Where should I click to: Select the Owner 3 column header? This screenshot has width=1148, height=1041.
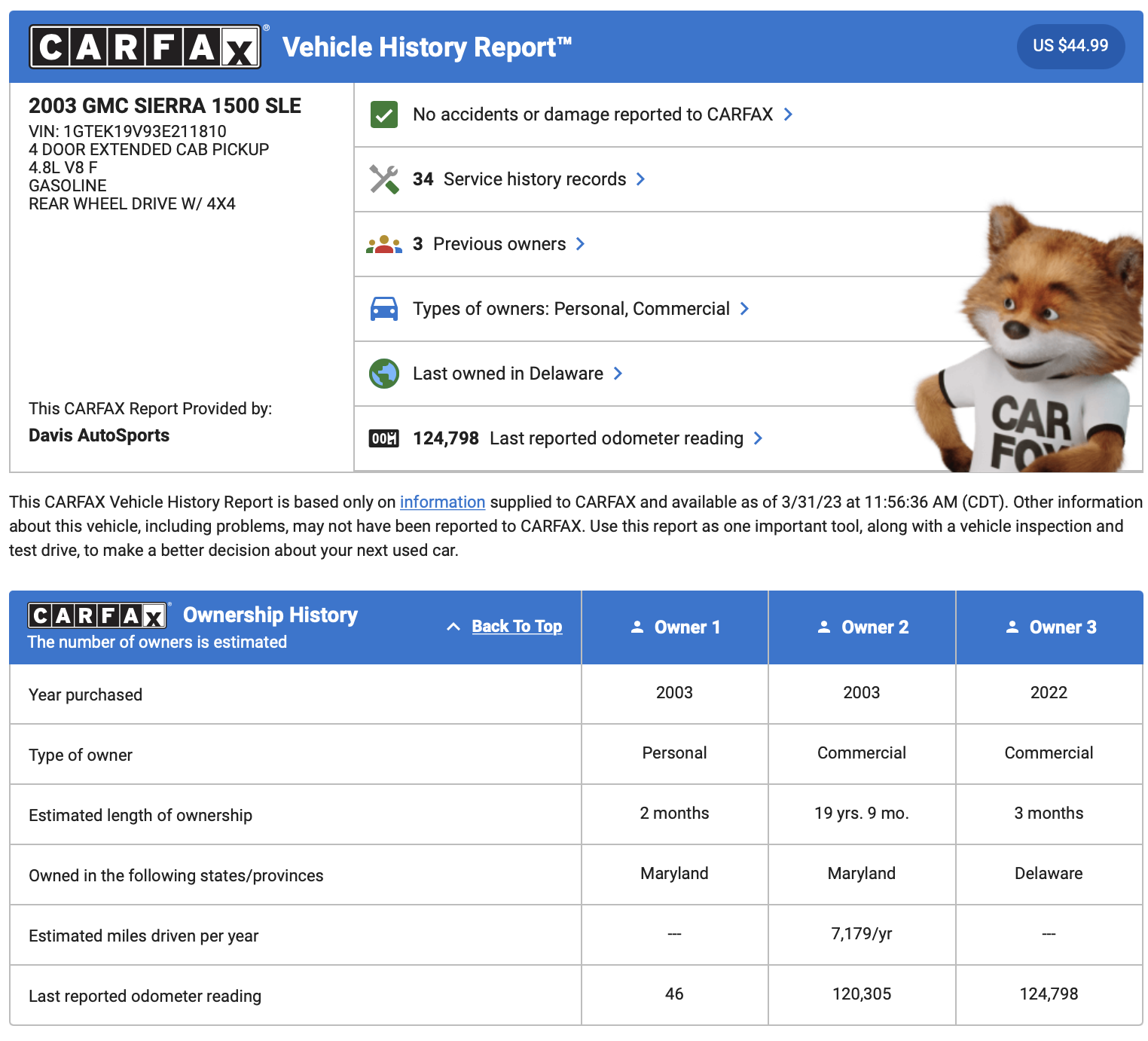[x=1049, y=627]
